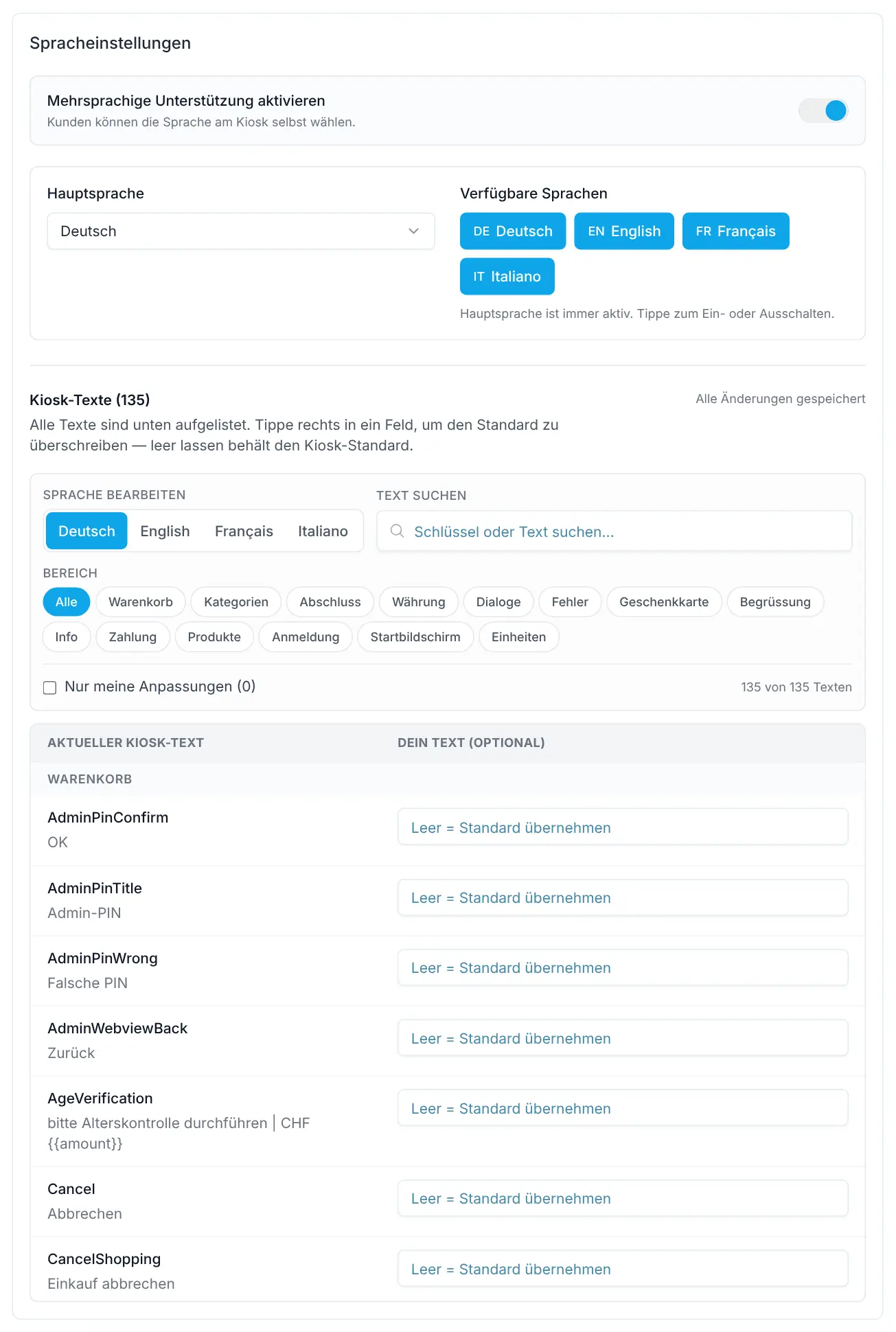Filter texts by Begrüssung
896x1332 pixels.
(x=775, y=602)
